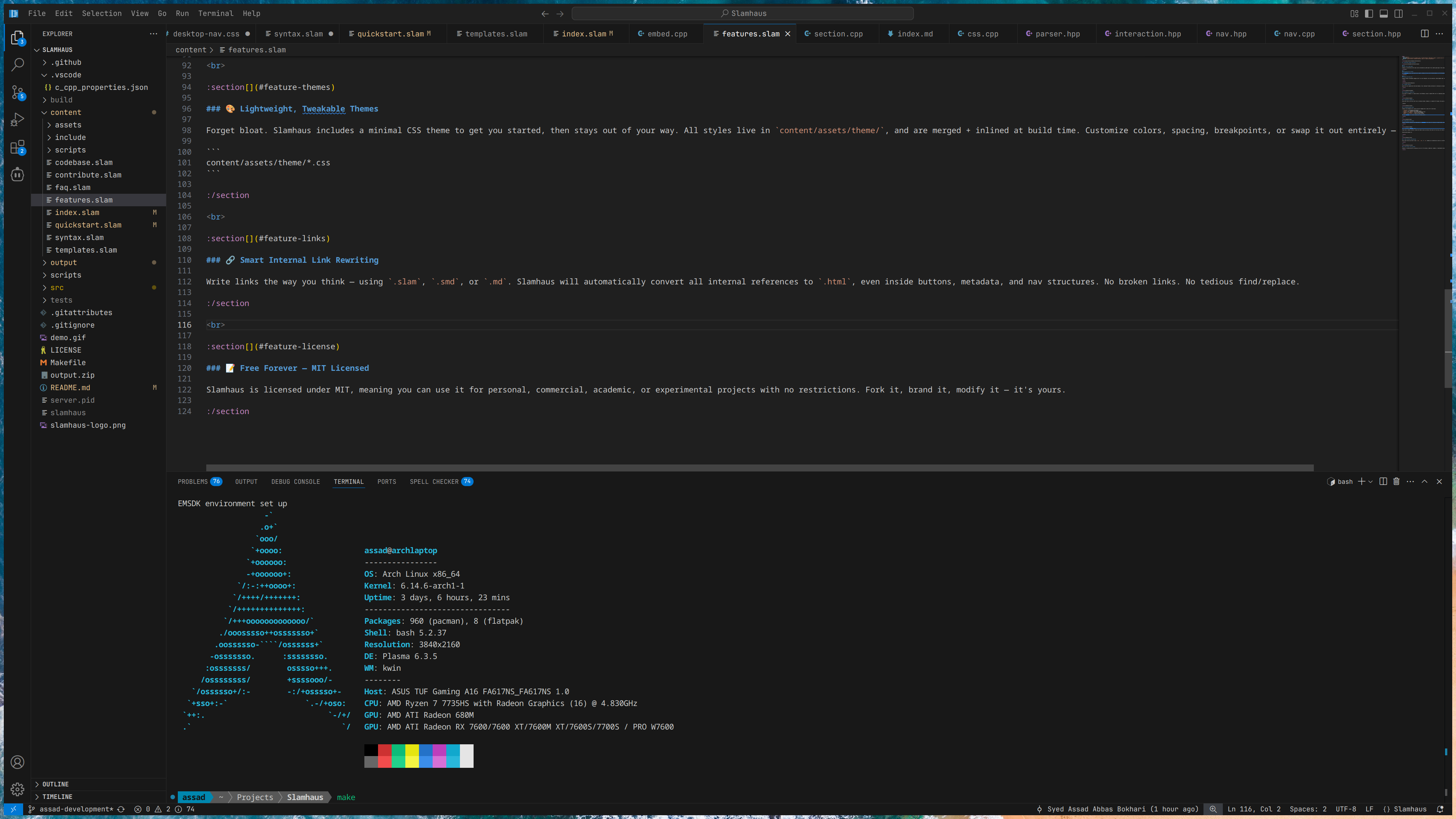Click errors and warnings count in status bar
The width and height of the screenshot is (1456, 819).
click(165, 810)
